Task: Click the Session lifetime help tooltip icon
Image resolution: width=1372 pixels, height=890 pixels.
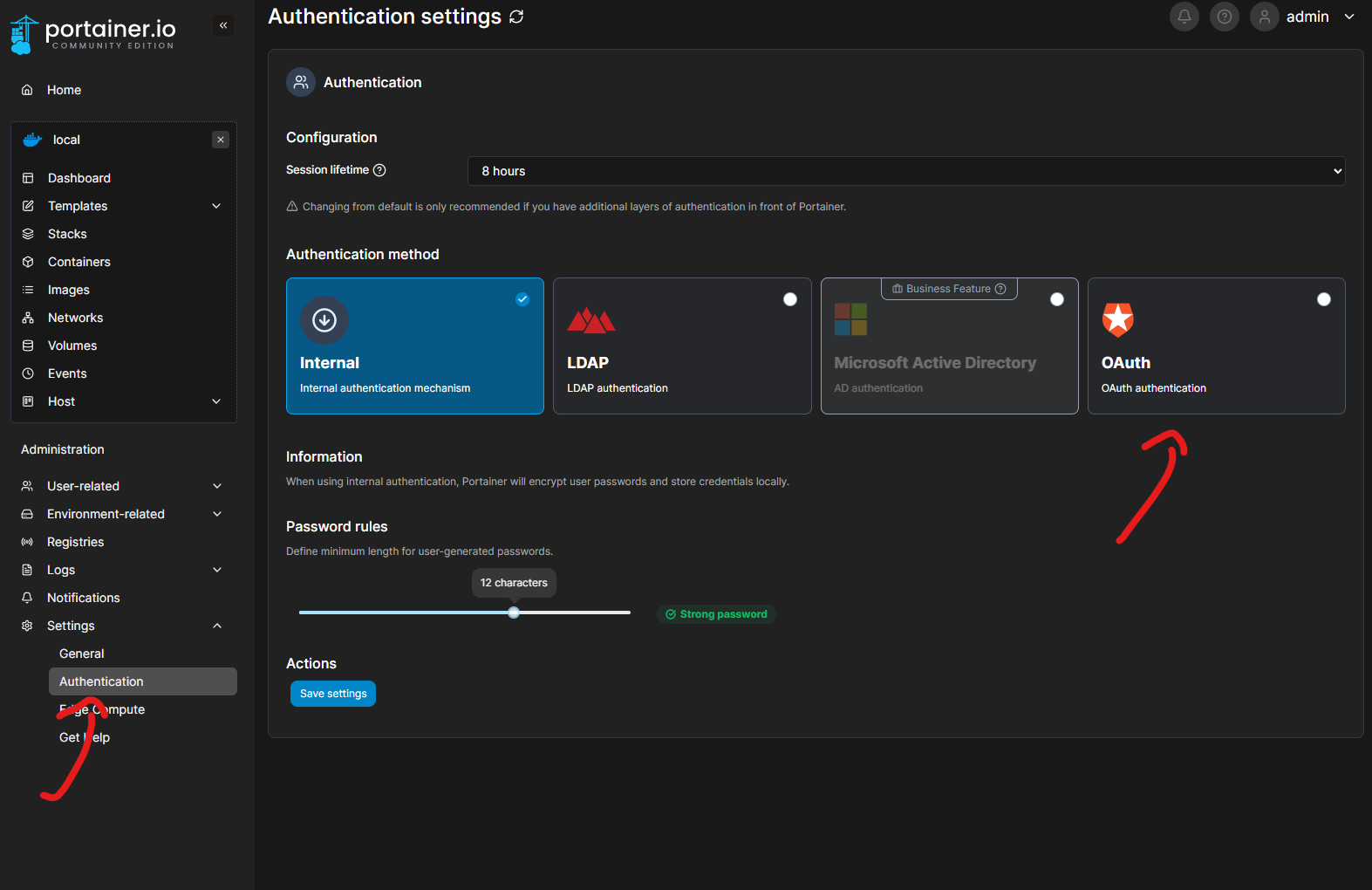Action: pyautogui.click(x=379, y=170)
